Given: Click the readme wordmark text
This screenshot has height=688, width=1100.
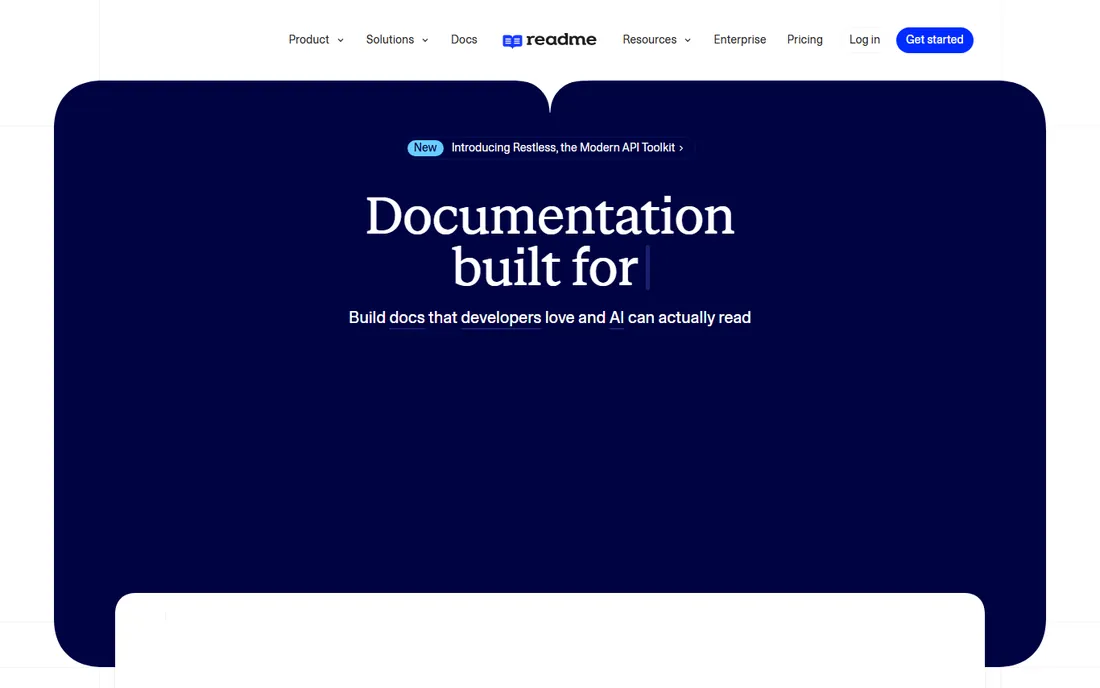Looking at the screenshot, I should point(561,40).
